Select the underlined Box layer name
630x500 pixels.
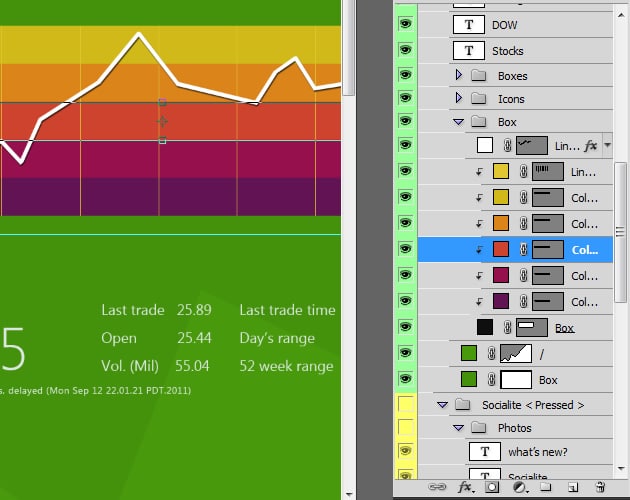565,328
